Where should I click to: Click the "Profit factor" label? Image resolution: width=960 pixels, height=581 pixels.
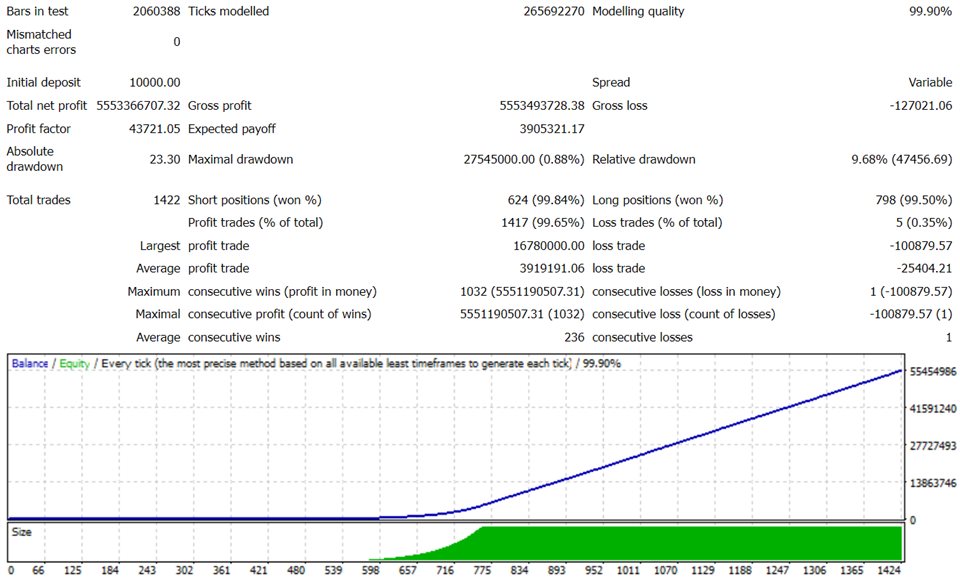pyautogui.click(x=39, y=129)
